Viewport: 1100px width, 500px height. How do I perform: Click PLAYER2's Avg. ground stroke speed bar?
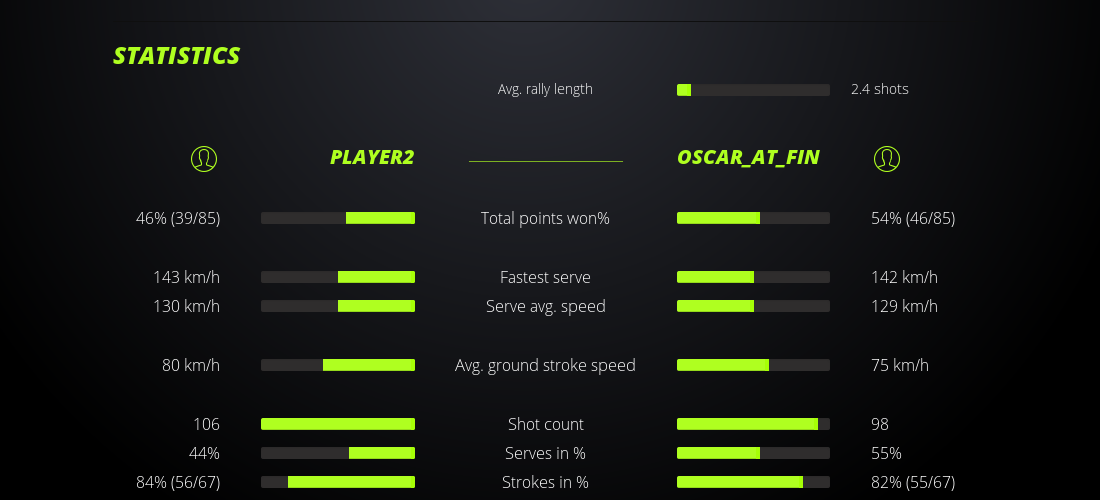pyautogui.click(x=338, y=365)
